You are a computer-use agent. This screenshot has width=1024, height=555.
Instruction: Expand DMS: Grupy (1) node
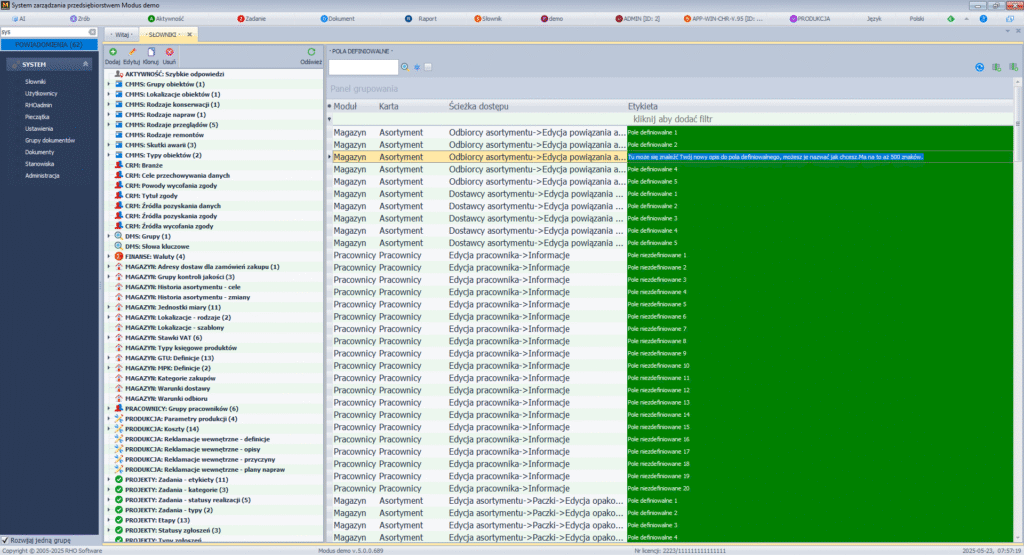click(109, 236)
